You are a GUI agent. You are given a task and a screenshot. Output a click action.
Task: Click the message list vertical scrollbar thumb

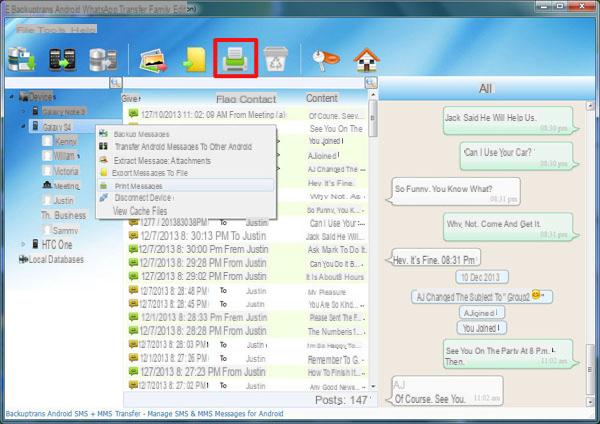[x=373, y=119]
